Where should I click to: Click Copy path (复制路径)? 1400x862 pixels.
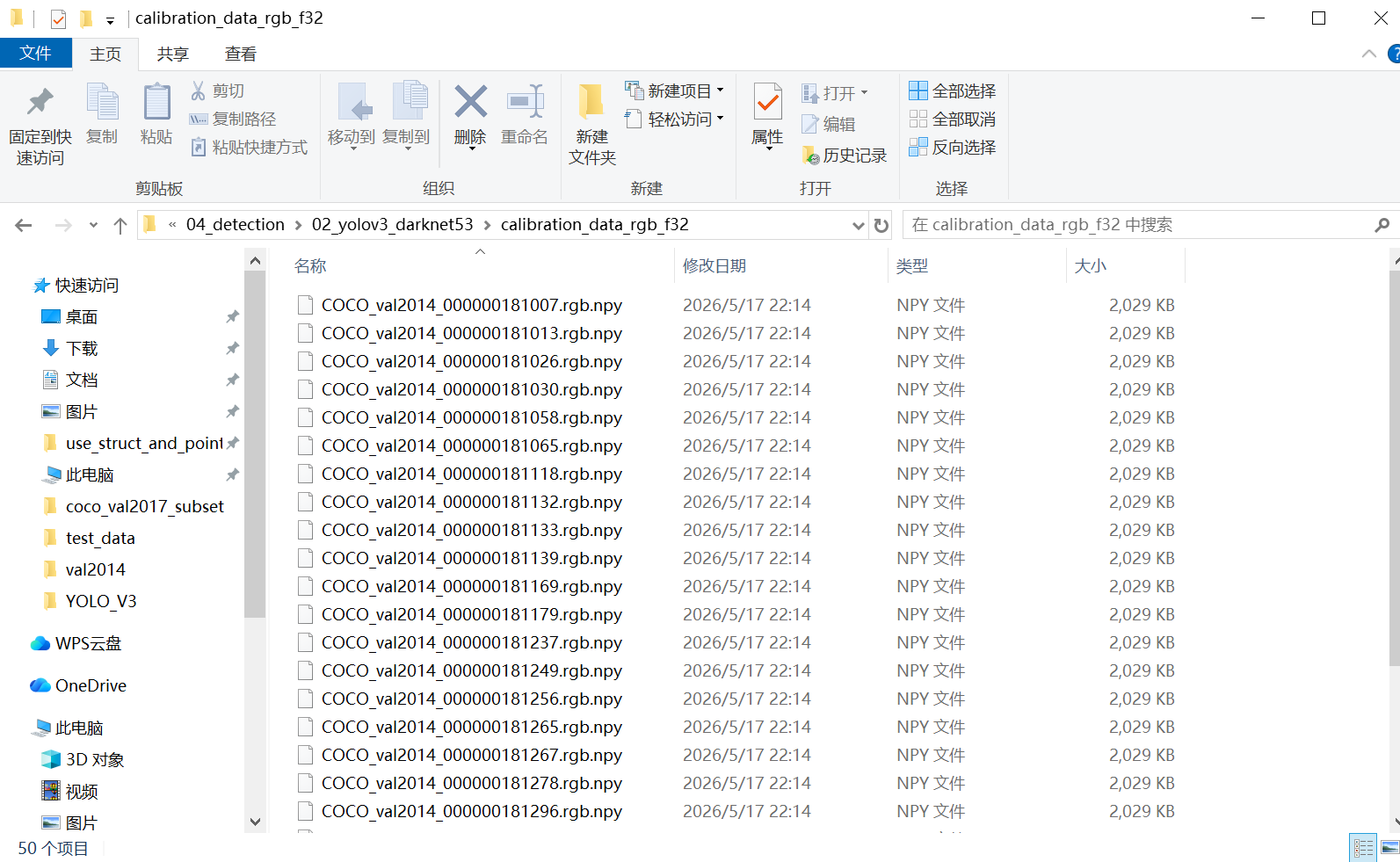tap(233, 119)
